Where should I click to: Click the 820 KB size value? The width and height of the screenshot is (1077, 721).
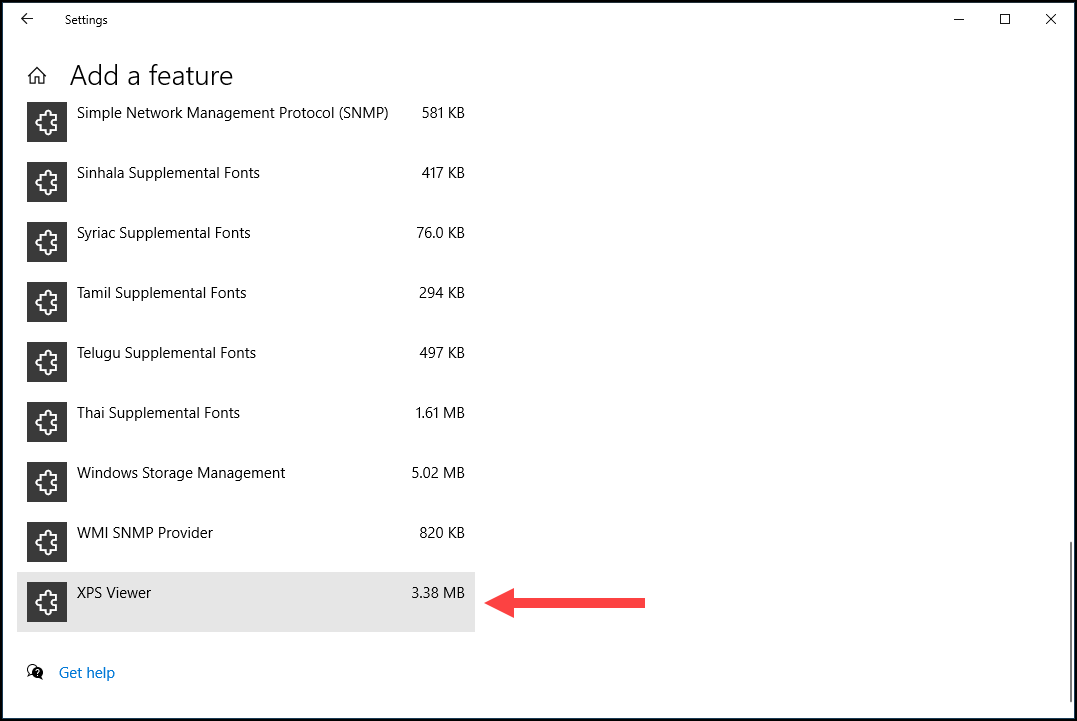[442, 533]
